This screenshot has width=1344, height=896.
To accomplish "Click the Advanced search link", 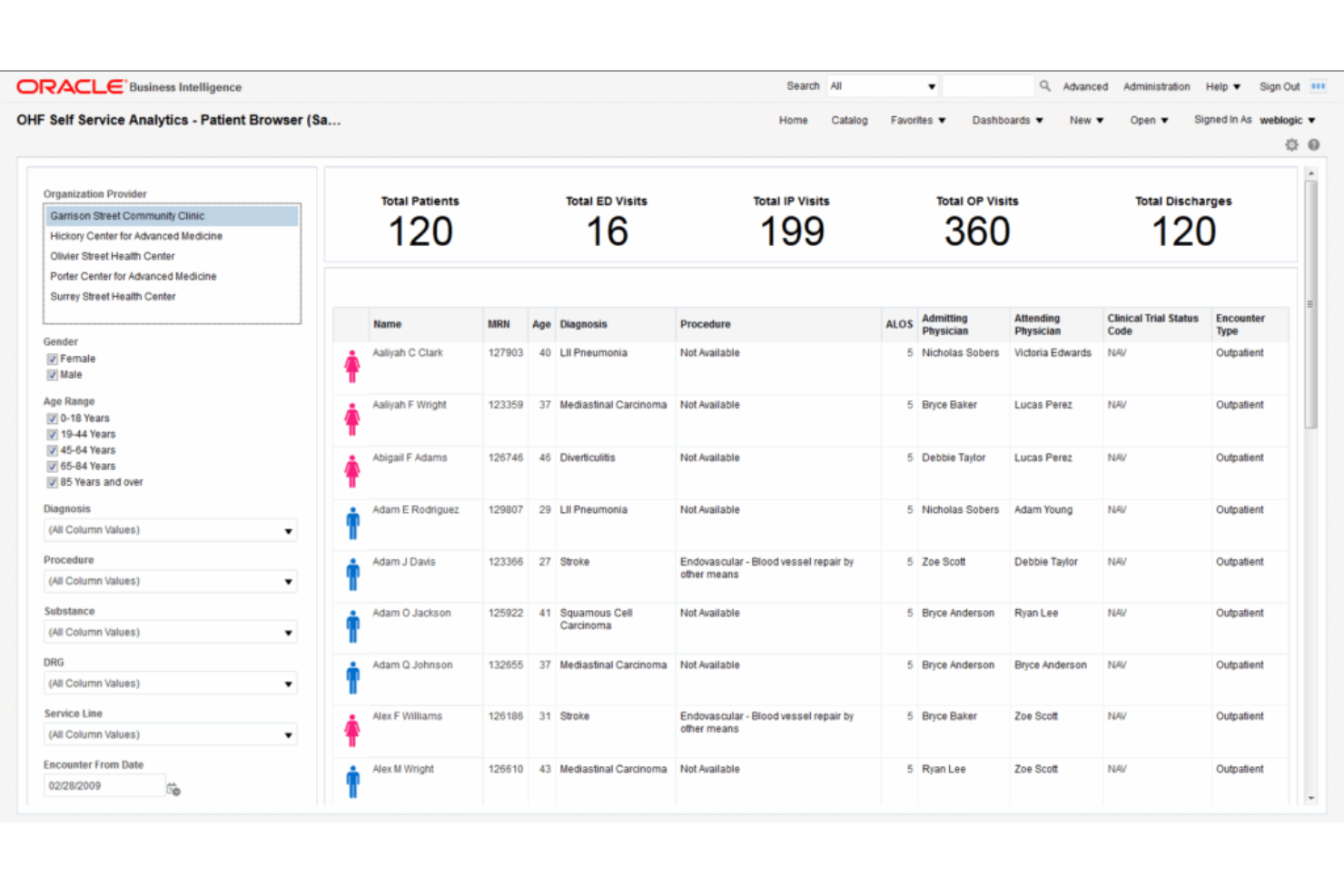I will pos(1085,87).
